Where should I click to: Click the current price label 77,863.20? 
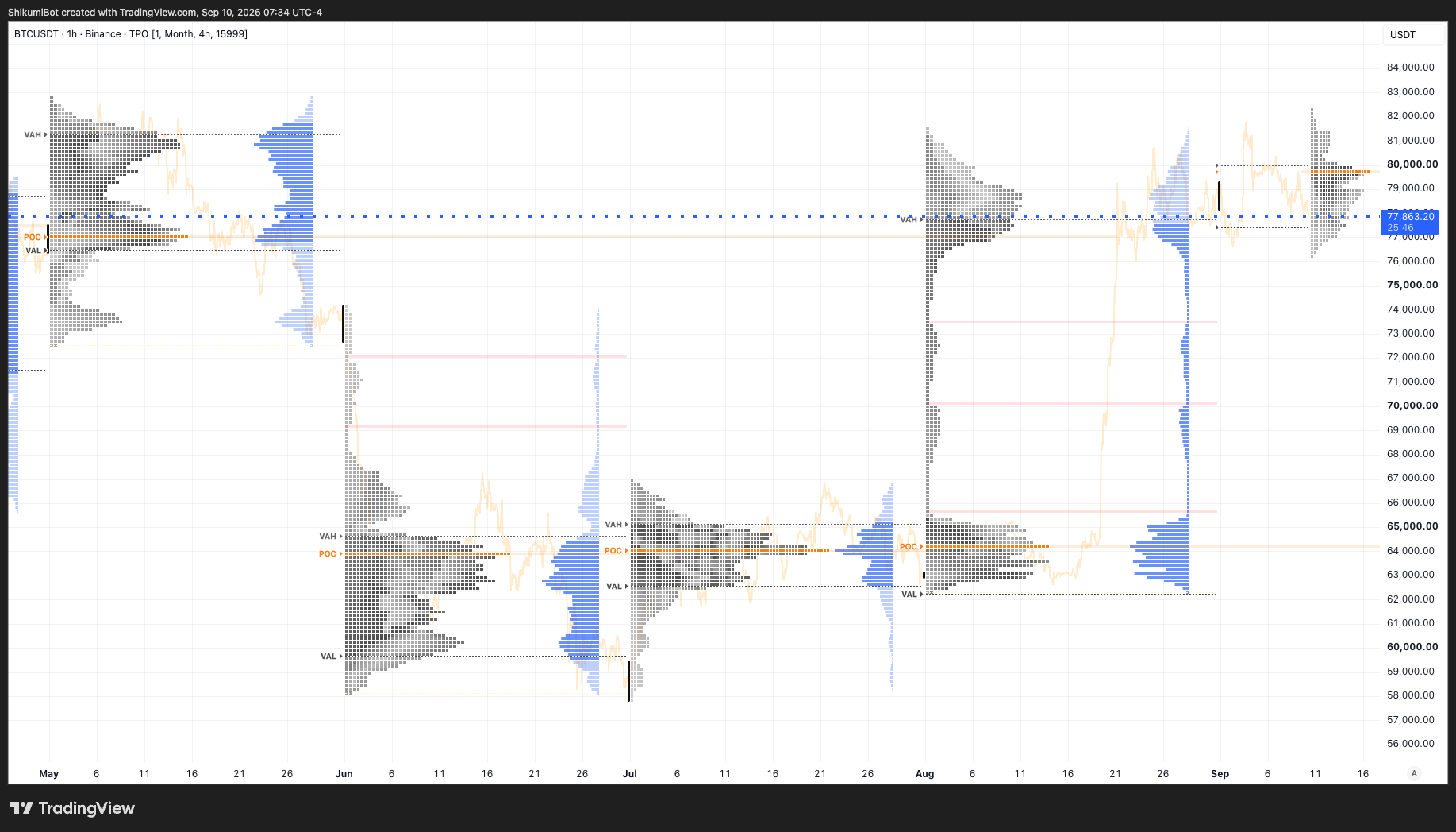[1411, 217]
